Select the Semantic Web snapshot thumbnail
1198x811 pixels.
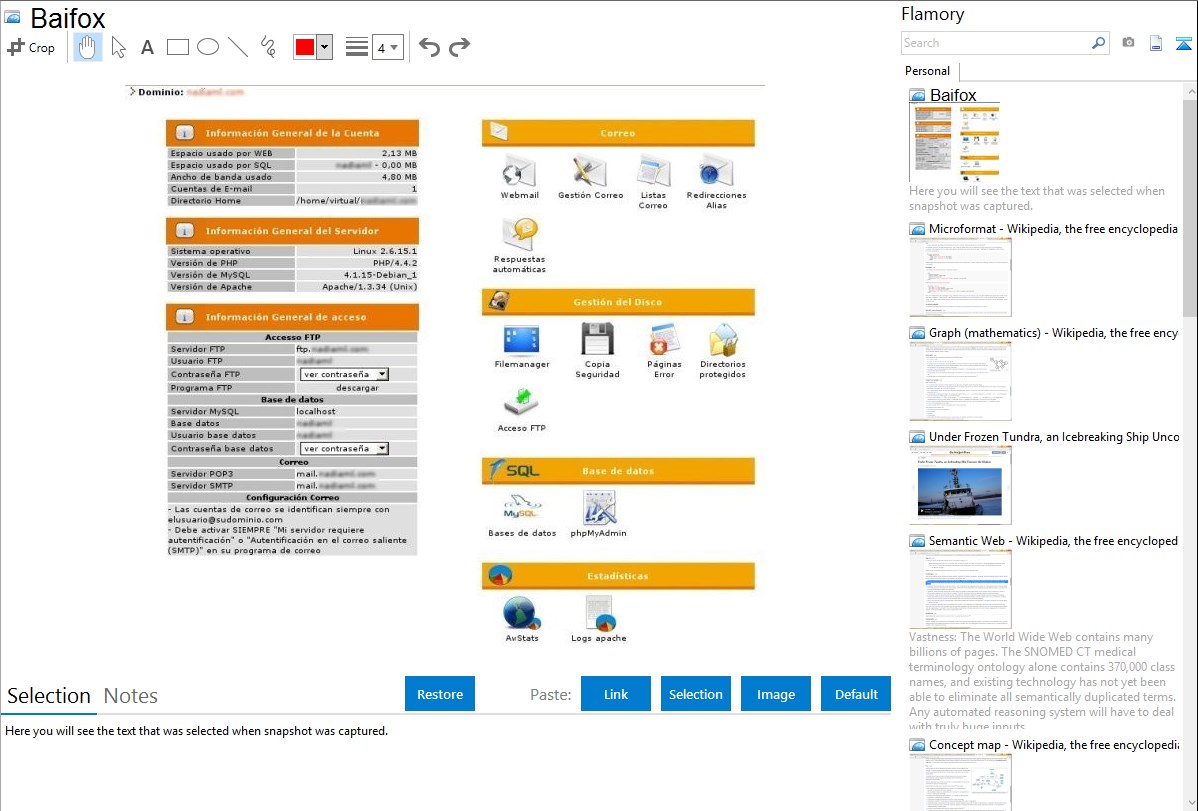click(x=960, y=589)
